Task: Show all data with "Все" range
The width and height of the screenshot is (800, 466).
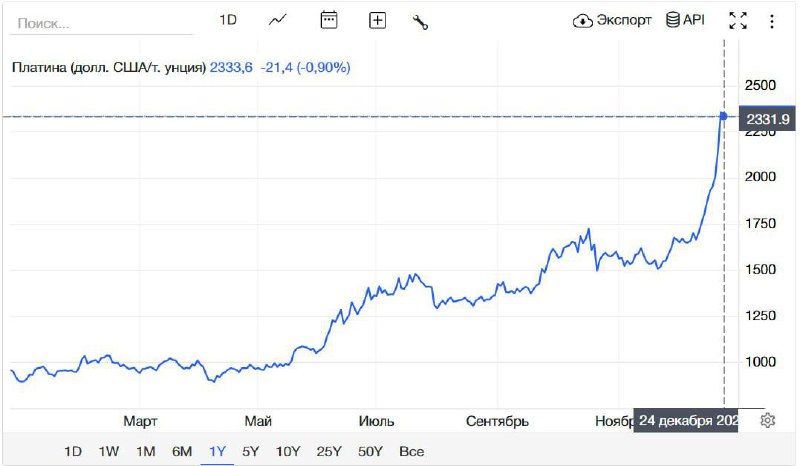Action: click(411, 451)
